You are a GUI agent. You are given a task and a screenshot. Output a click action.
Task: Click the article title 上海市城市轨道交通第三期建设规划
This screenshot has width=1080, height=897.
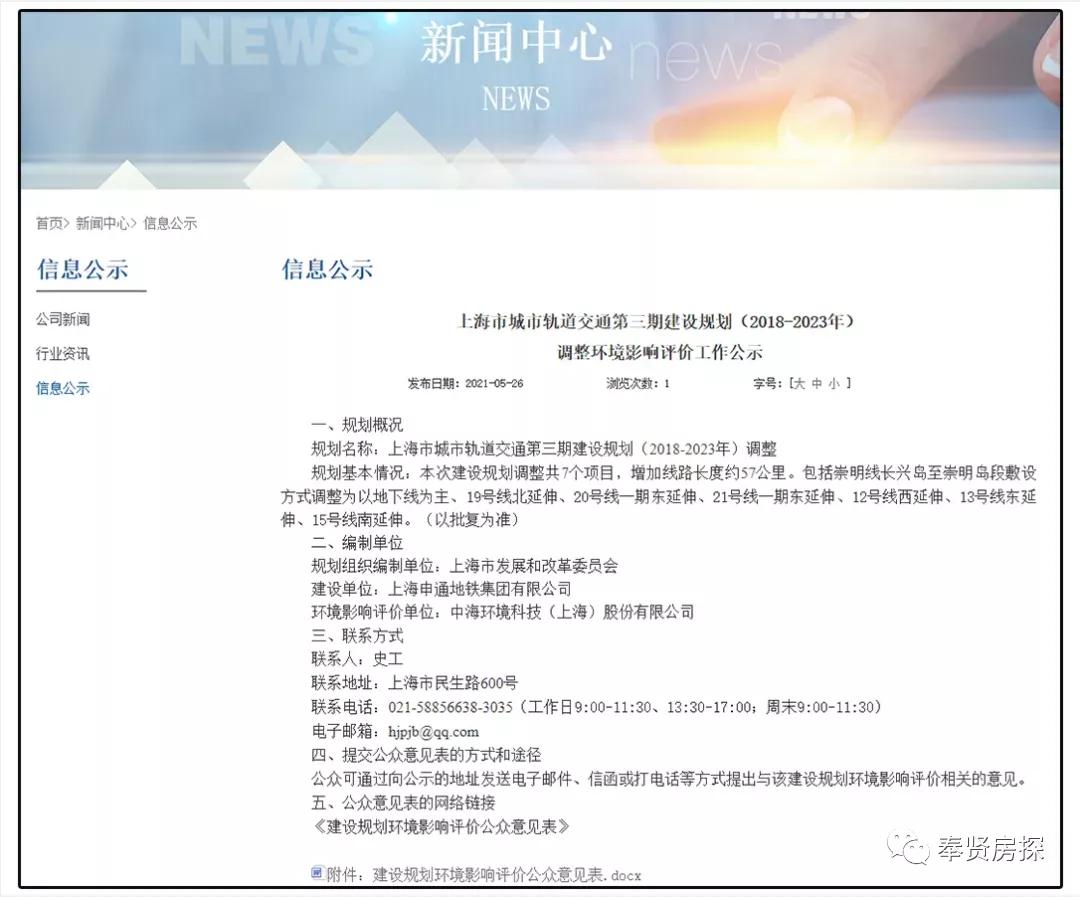pyautogui.click(x=656, y=322)
